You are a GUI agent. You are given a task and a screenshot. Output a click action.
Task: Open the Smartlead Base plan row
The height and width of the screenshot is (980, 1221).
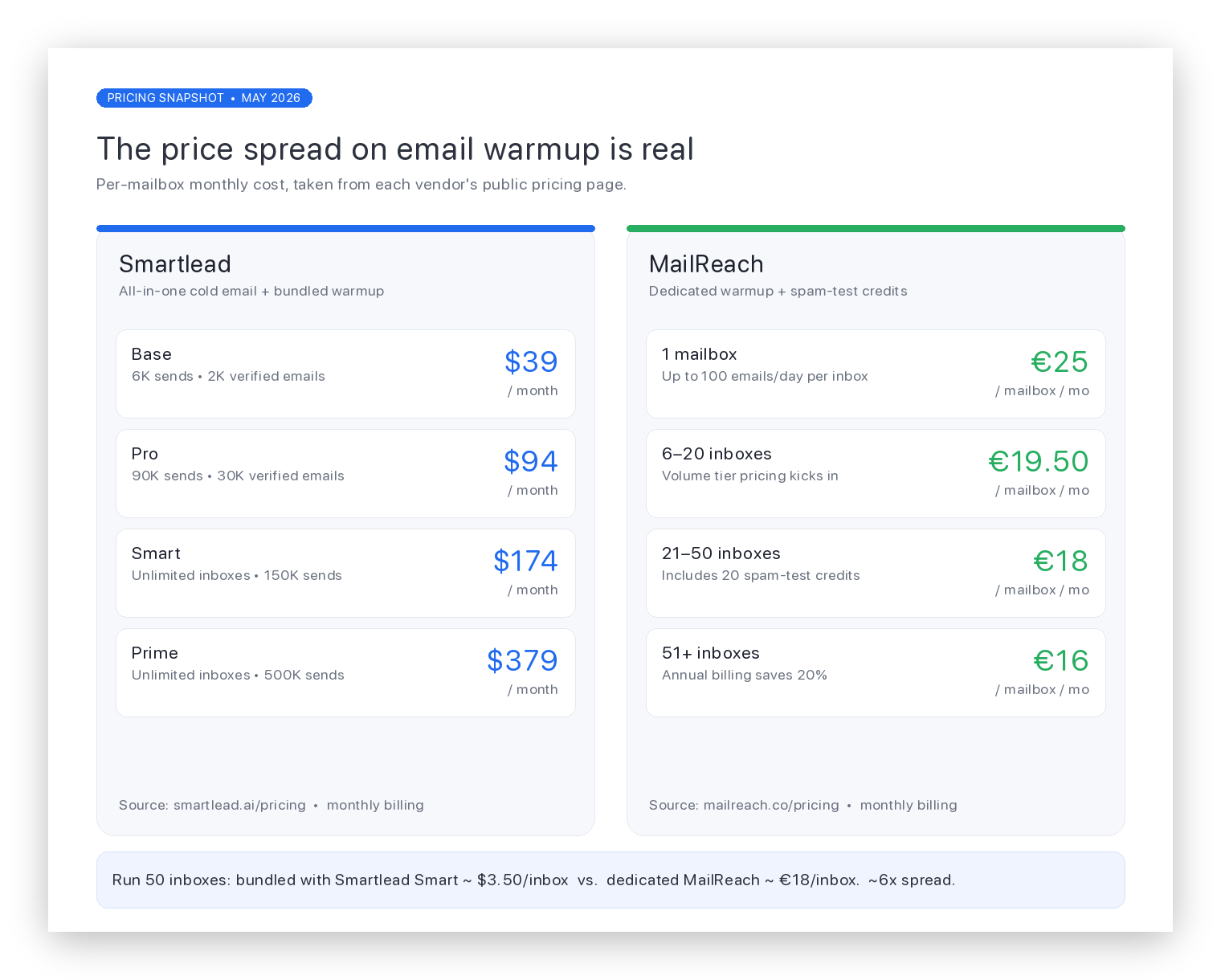pos(345,374)
